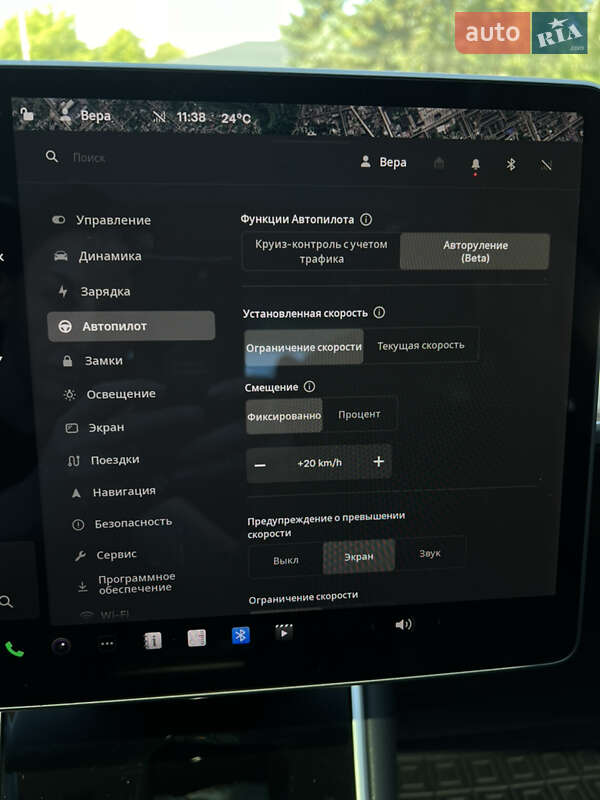Open the Вера driver profile

pos(384,162)
